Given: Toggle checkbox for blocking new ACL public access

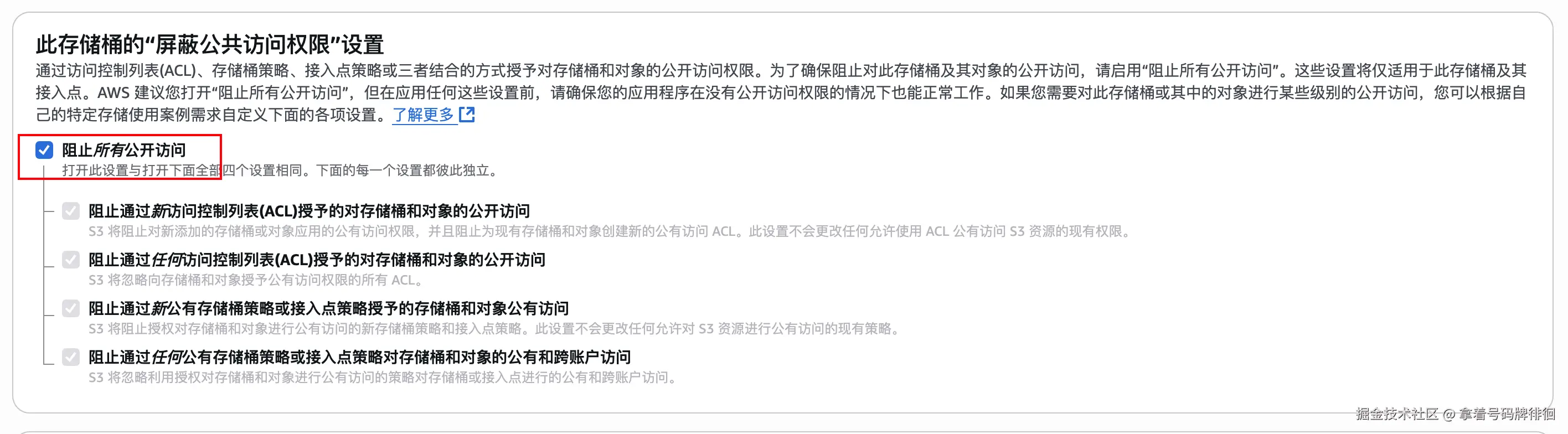Looking at the screenshot, I should pyautogui.click(x=71, y=211).
